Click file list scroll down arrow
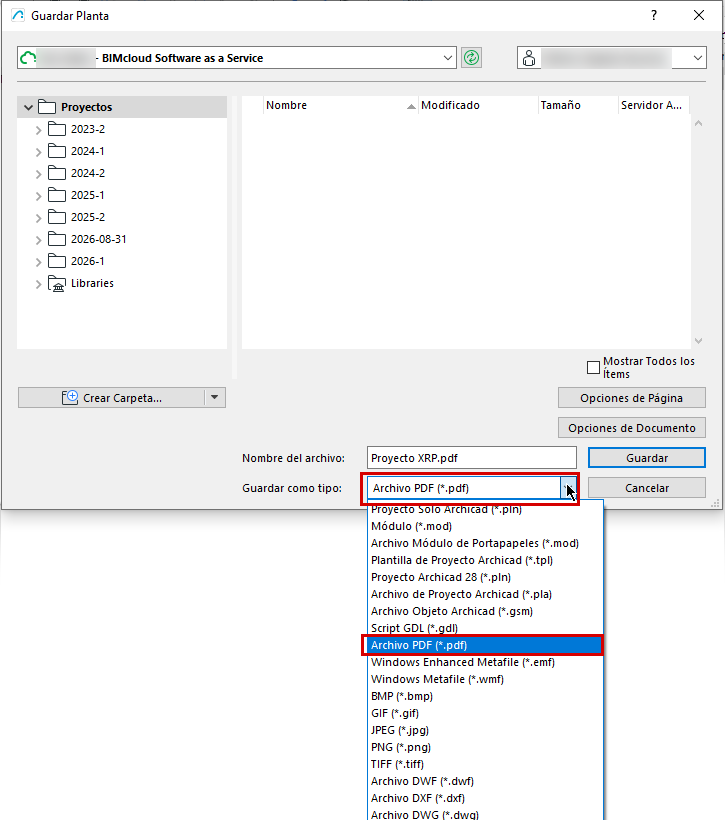The image size is (725, 820). click(x=698, y=340)
